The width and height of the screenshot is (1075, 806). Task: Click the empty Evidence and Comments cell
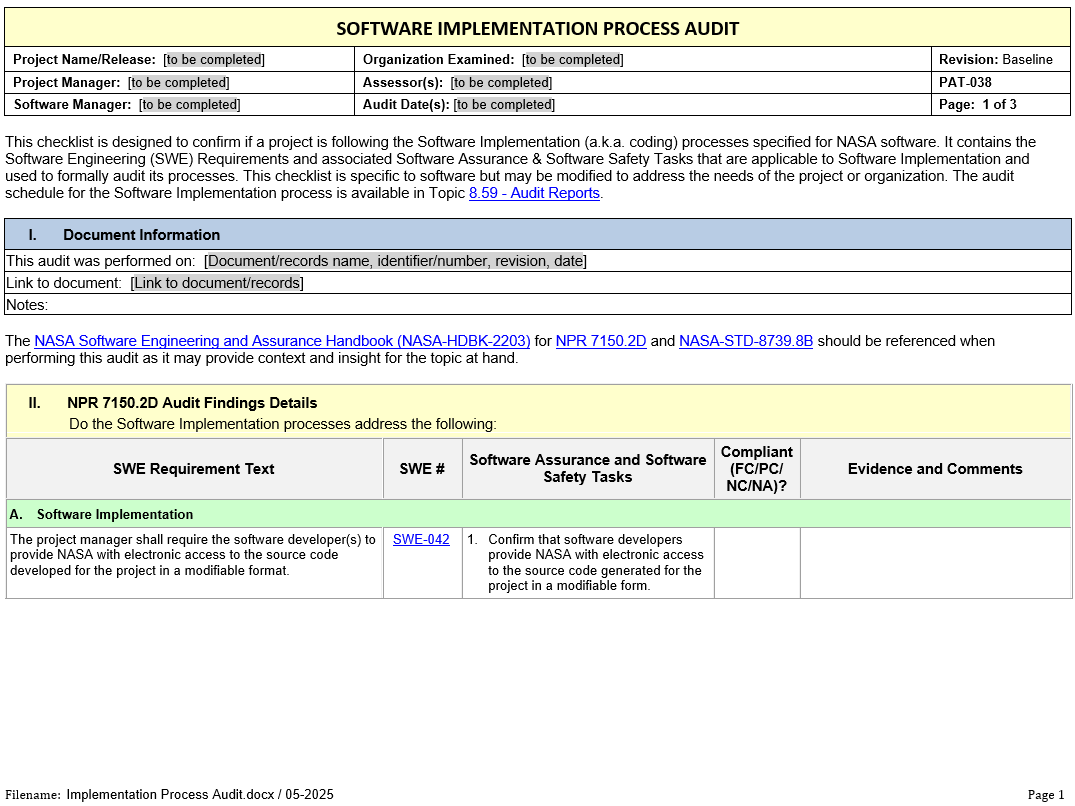pos(935,562)
